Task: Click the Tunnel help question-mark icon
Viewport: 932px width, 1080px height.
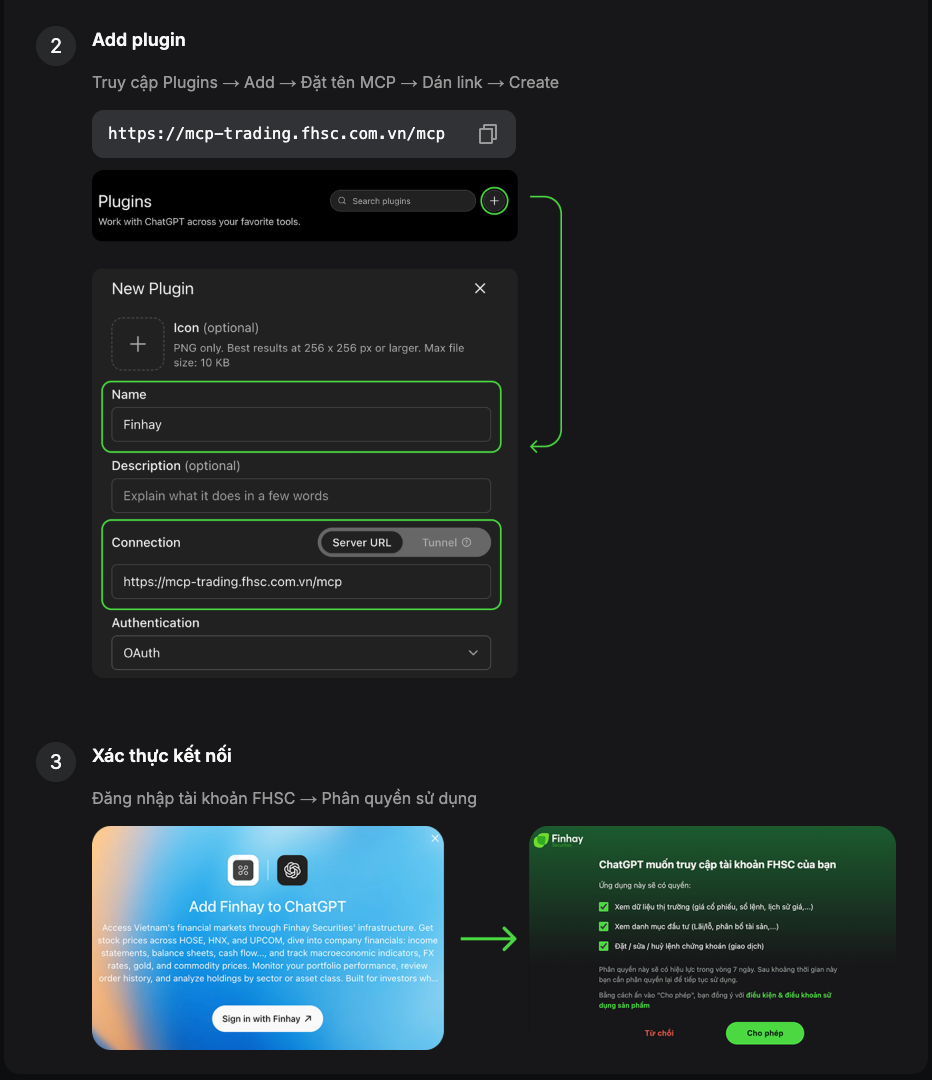Action: click(x=466, y=543)
